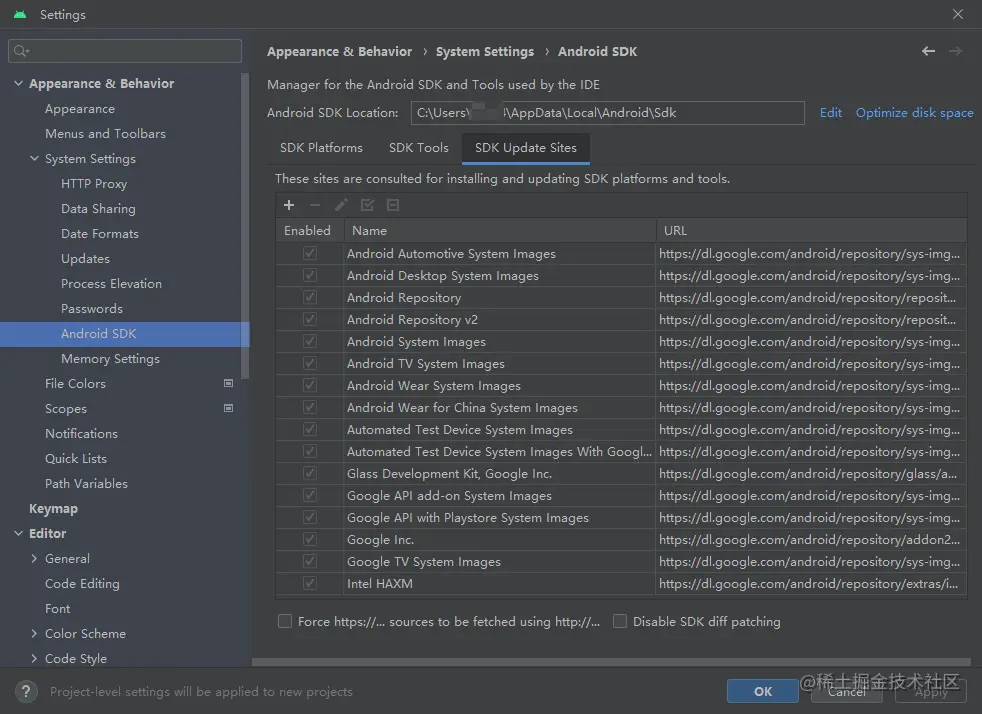This screenshot has height=714, width=982.
Task: Expand the General node under Editor
Action: pos(35,559)
